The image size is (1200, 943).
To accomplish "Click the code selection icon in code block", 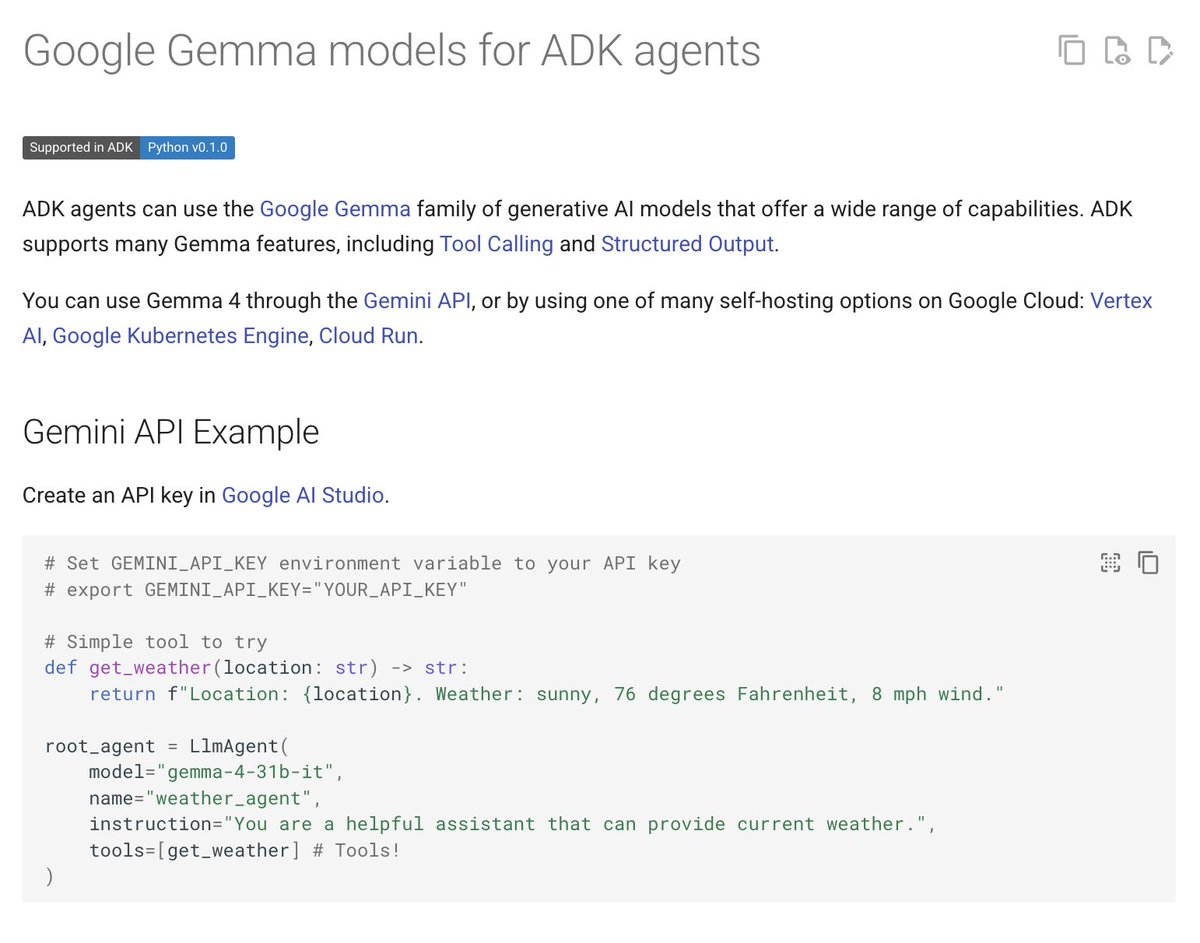I will click(1110, 563).
